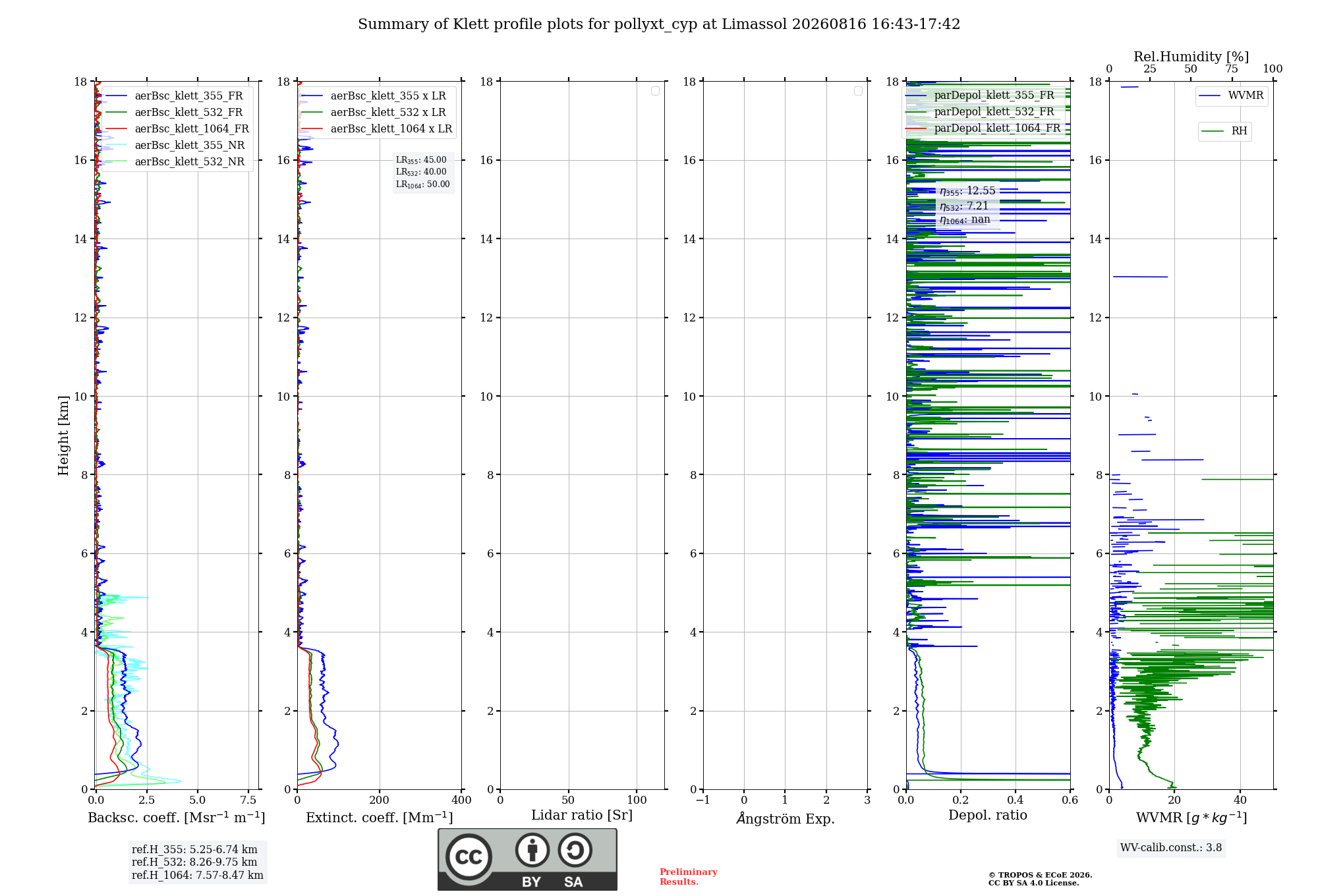This screenshot has width=1318, height=896.
Task: Click the 'CC BY SA 4.0 License.' text
Action: (1034, 883)
